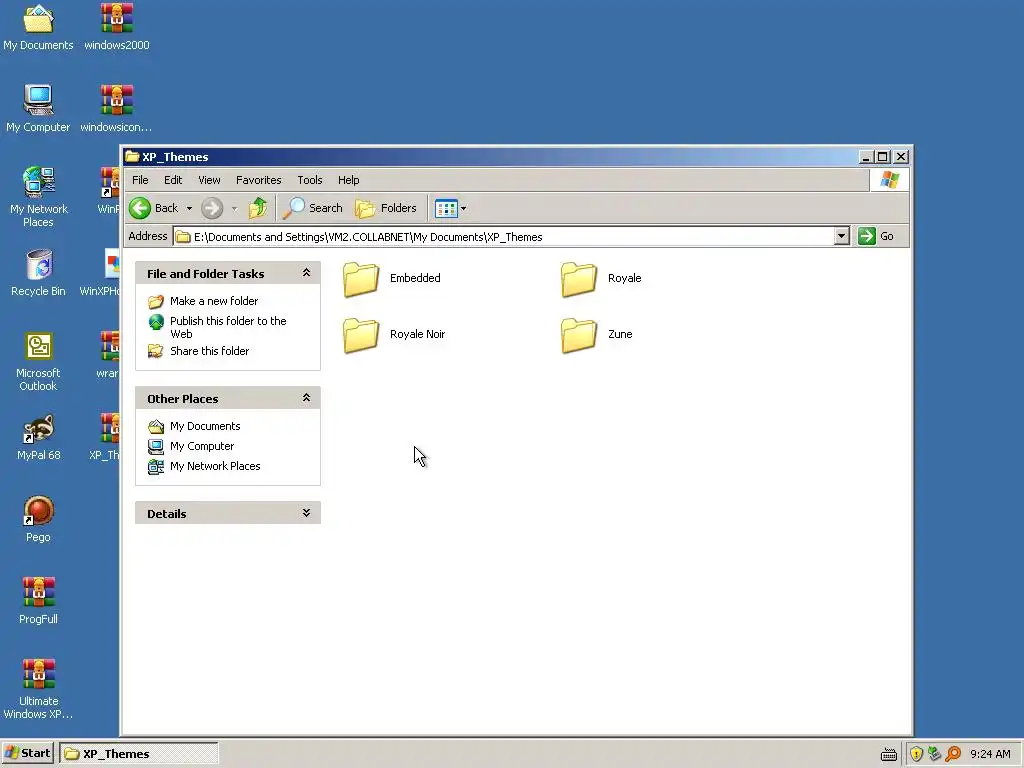Select the Embedded folder
This screenshot has height=768, width=1024.
(x=392, y=279)
